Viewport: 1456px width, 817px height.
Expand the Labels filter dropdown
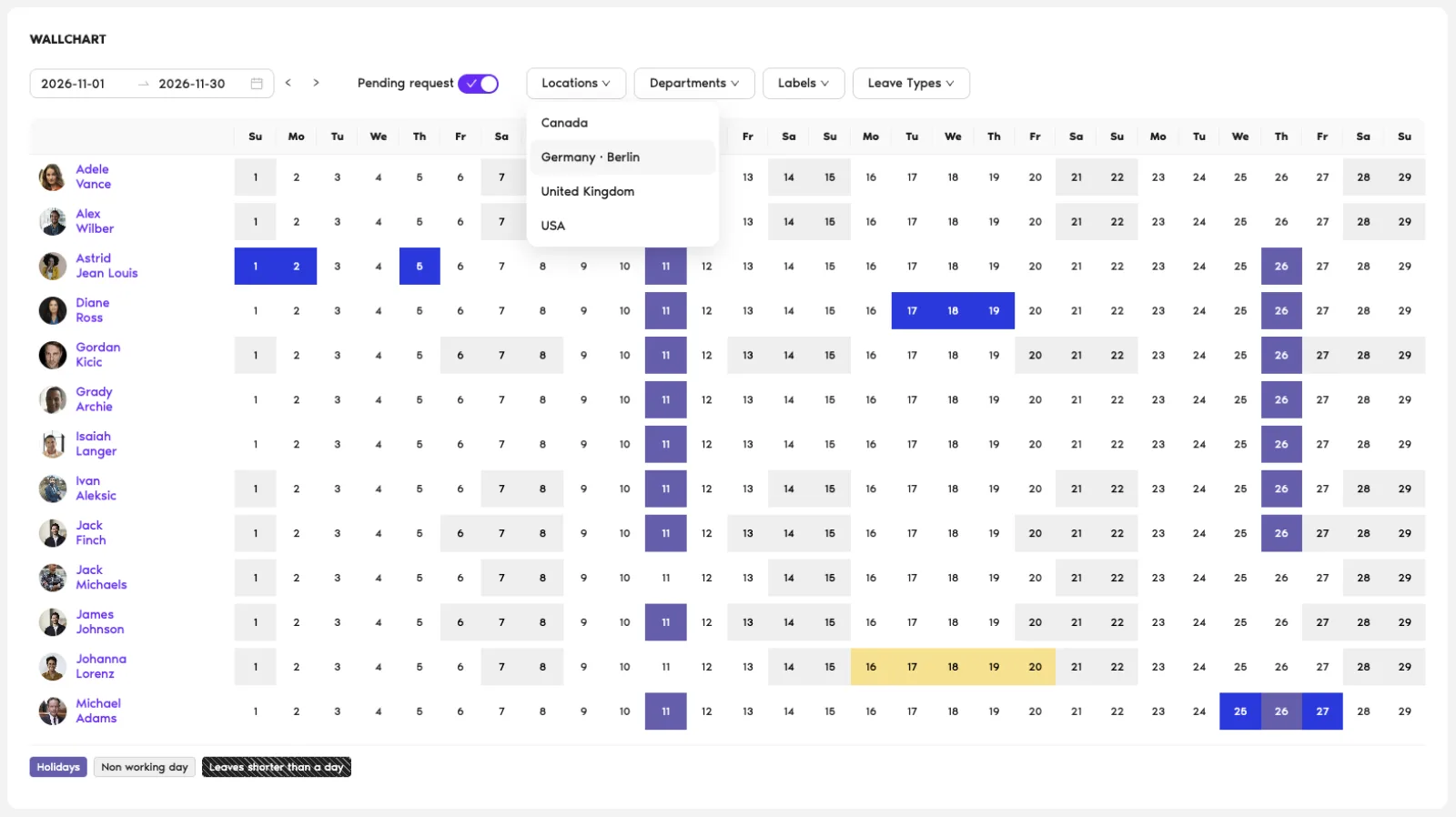804,84
